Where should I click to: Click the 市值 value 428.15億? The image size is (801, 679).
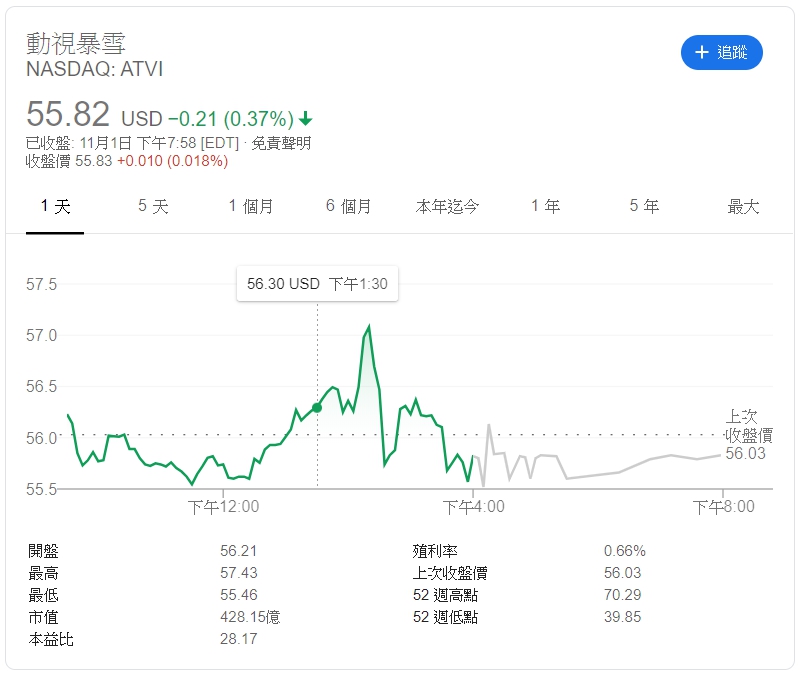tap(250, 617)
